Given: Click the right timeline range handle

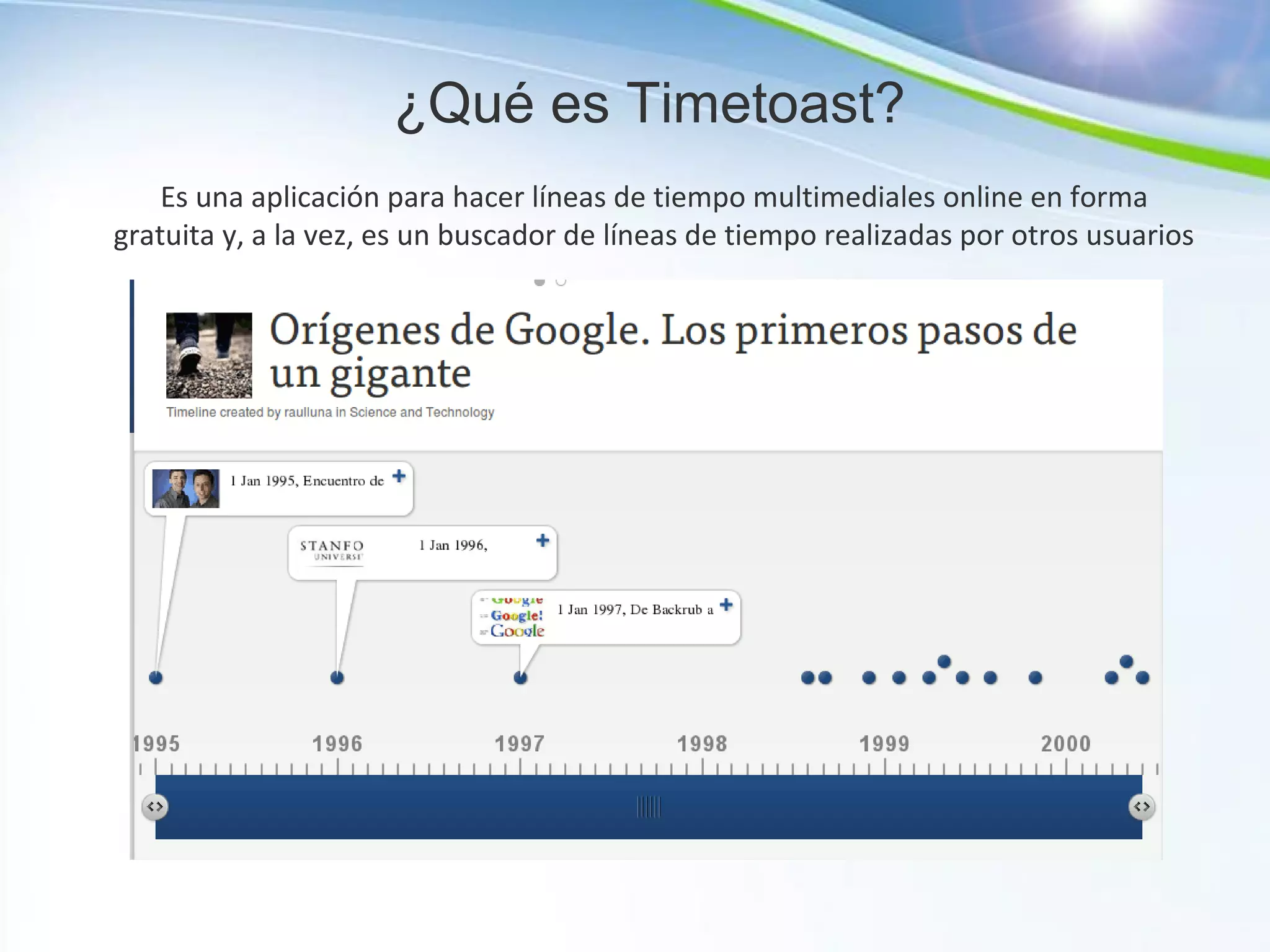Looking at the screenshot, I should 1142,806.
